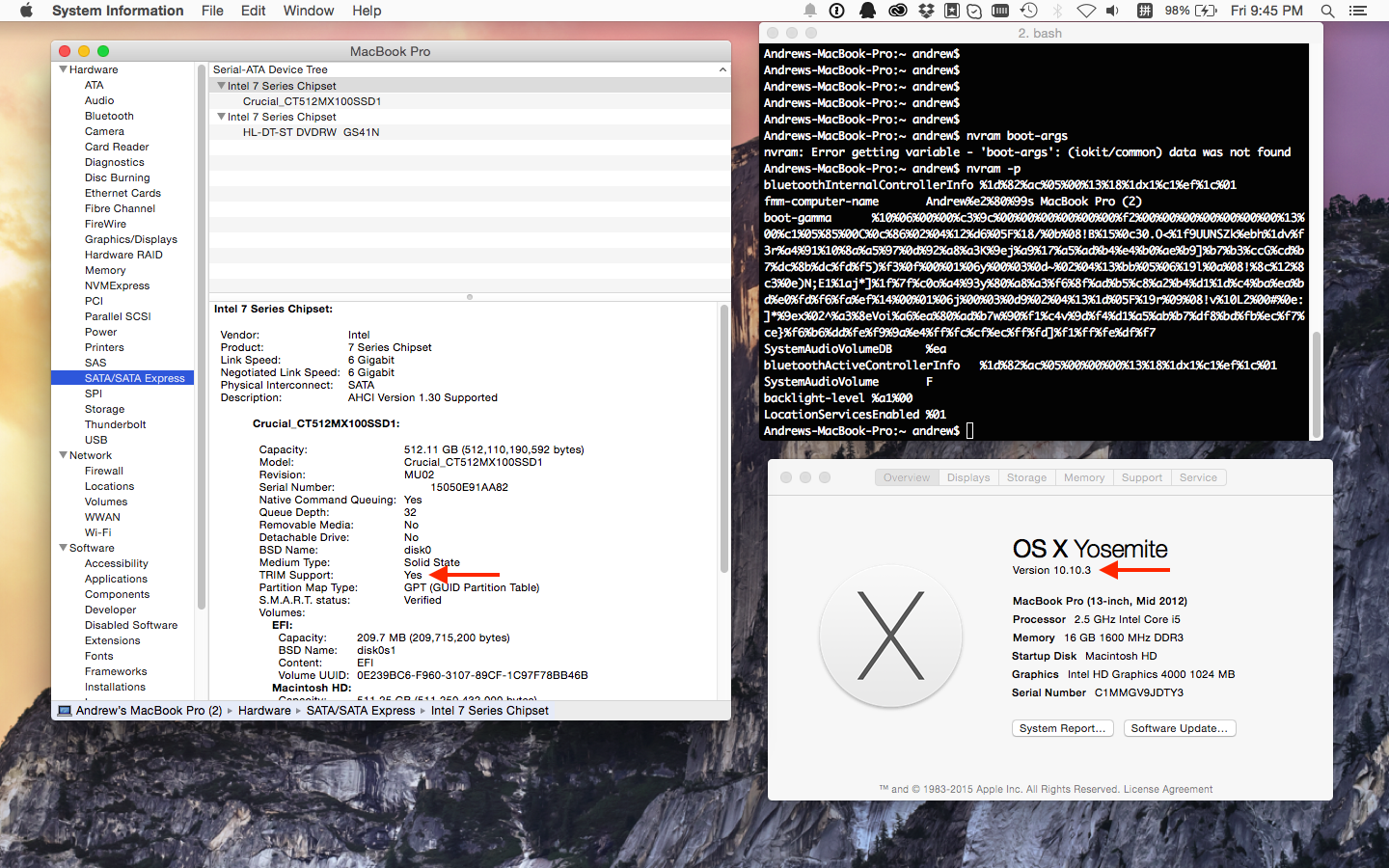The width and height of the screenshot is (1389, 868).
Task: Select Extensions under Software
Action: tap(113, 640)
